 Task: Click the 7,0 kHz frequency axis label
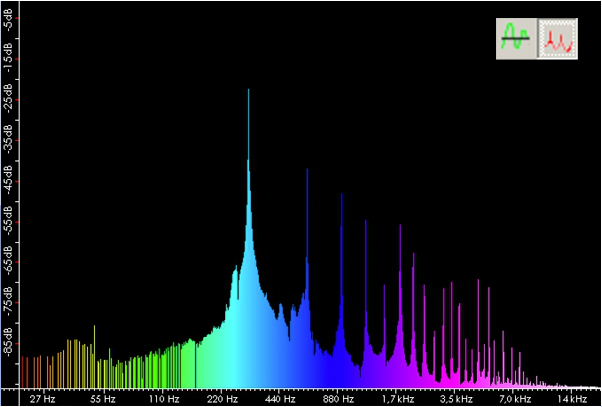click(515, 399)
